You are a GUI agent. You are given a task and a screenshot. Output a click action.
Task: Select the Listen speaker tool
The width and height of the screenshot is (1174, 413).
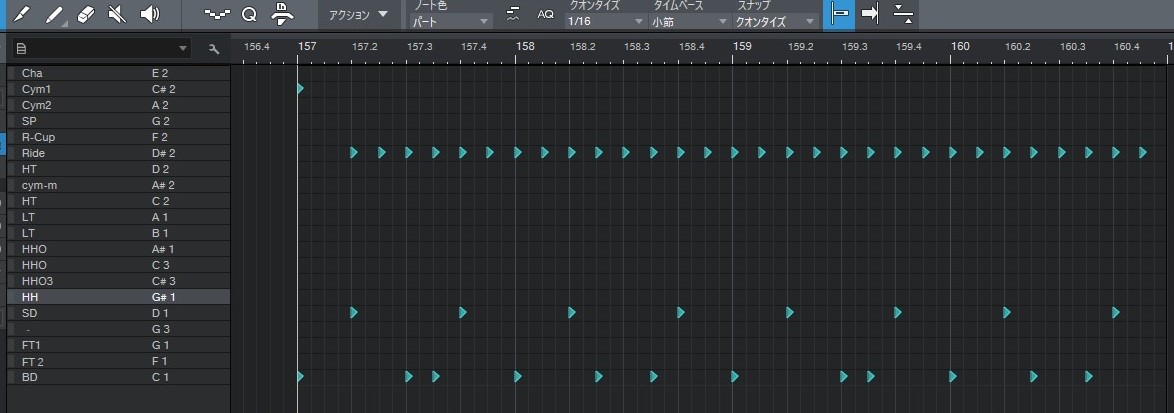(150, 14)
